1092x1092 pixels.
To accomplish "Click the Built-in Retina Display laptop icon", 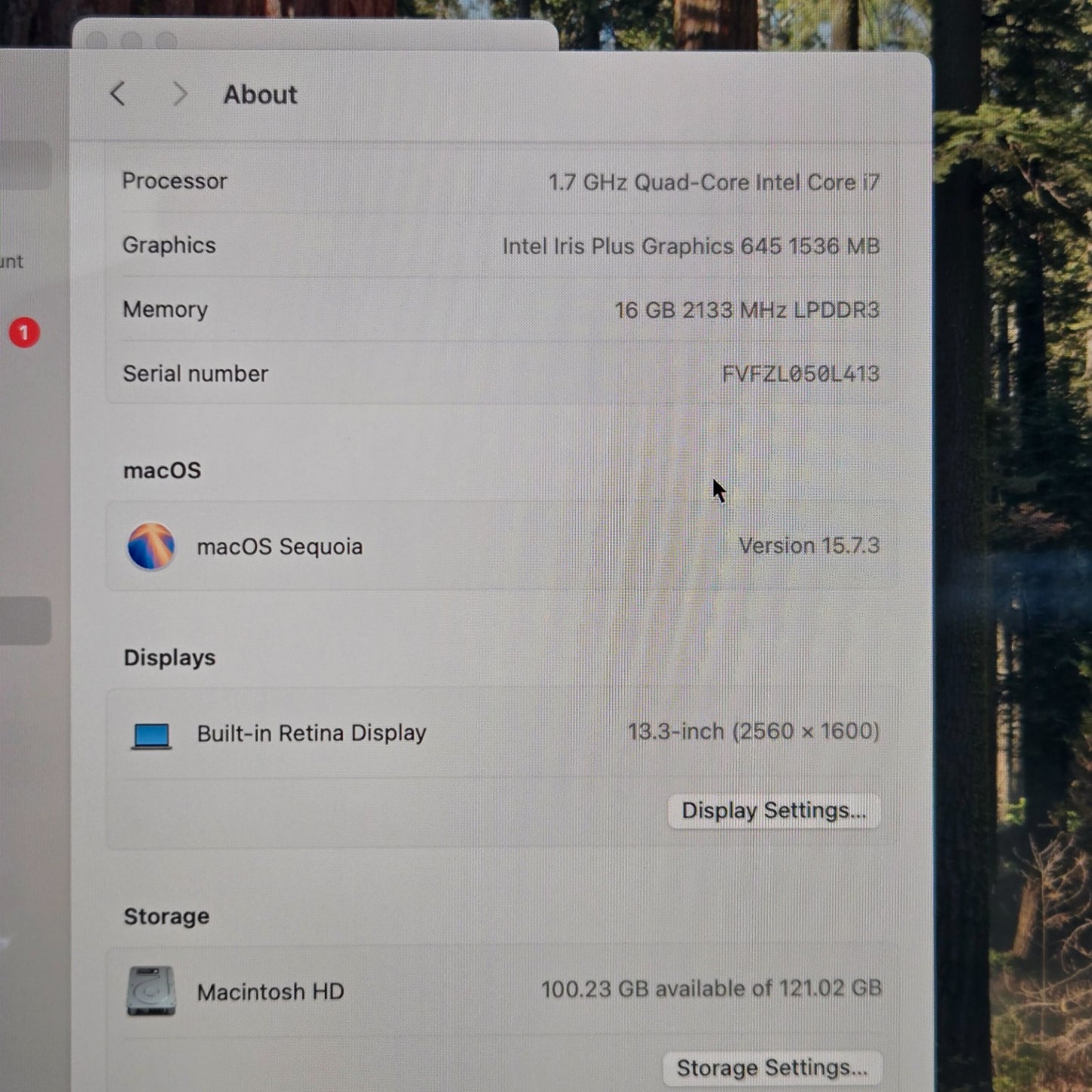I will [x=151, y=735].
